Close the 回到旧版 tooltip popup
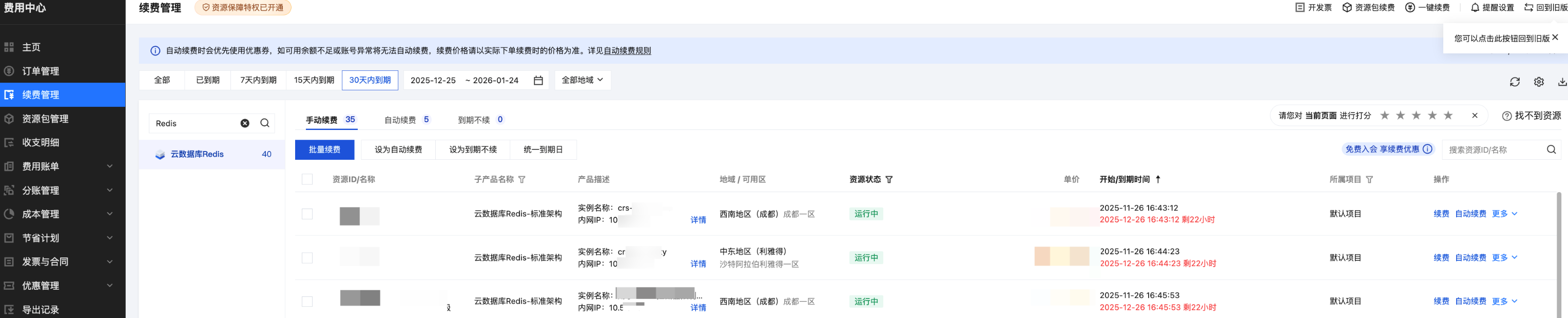 1555,37
